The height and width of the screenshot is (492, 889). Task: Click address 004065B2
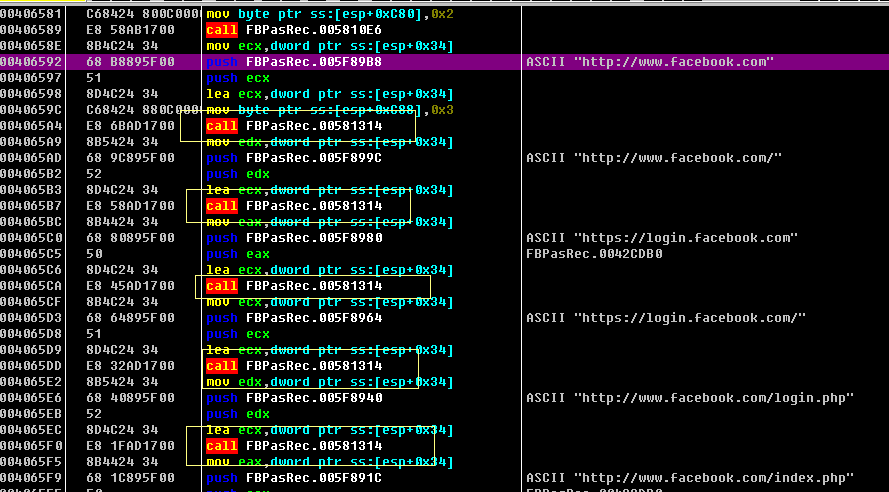[x=31, y=173]
